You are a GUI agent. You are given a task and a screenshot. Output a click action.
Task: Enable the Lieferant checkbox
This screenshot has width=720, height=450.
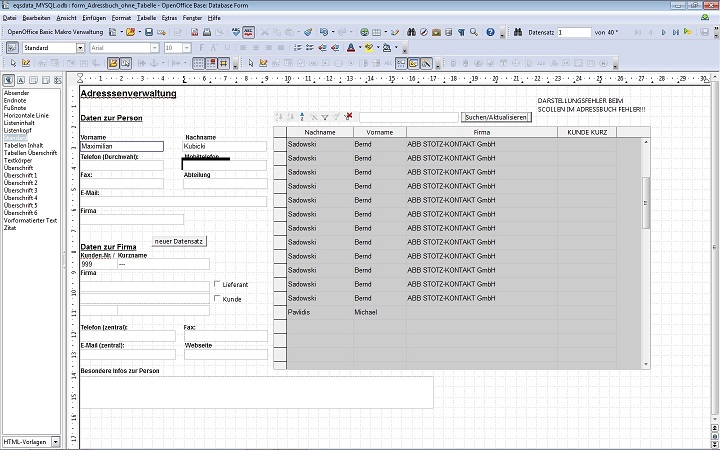(217, 284)
